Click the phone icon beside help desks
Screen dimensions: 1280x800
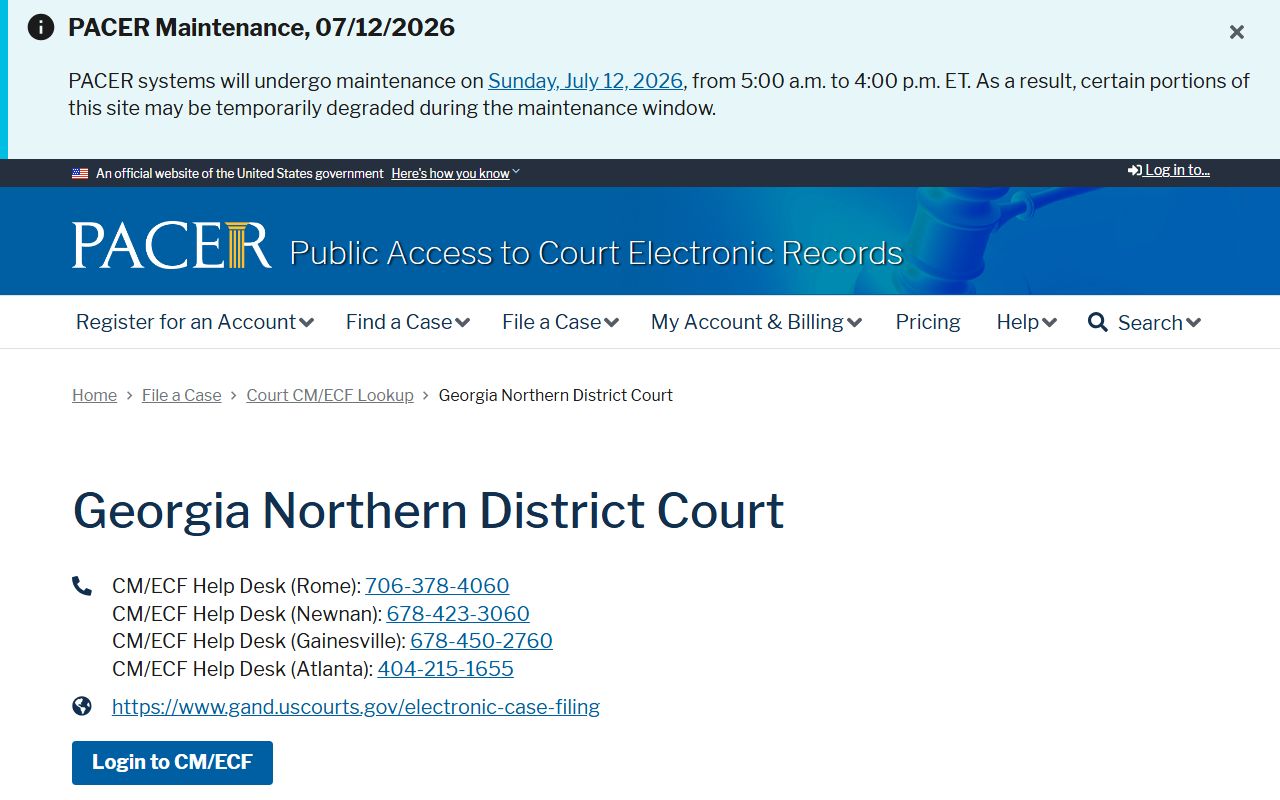point(82,586)
